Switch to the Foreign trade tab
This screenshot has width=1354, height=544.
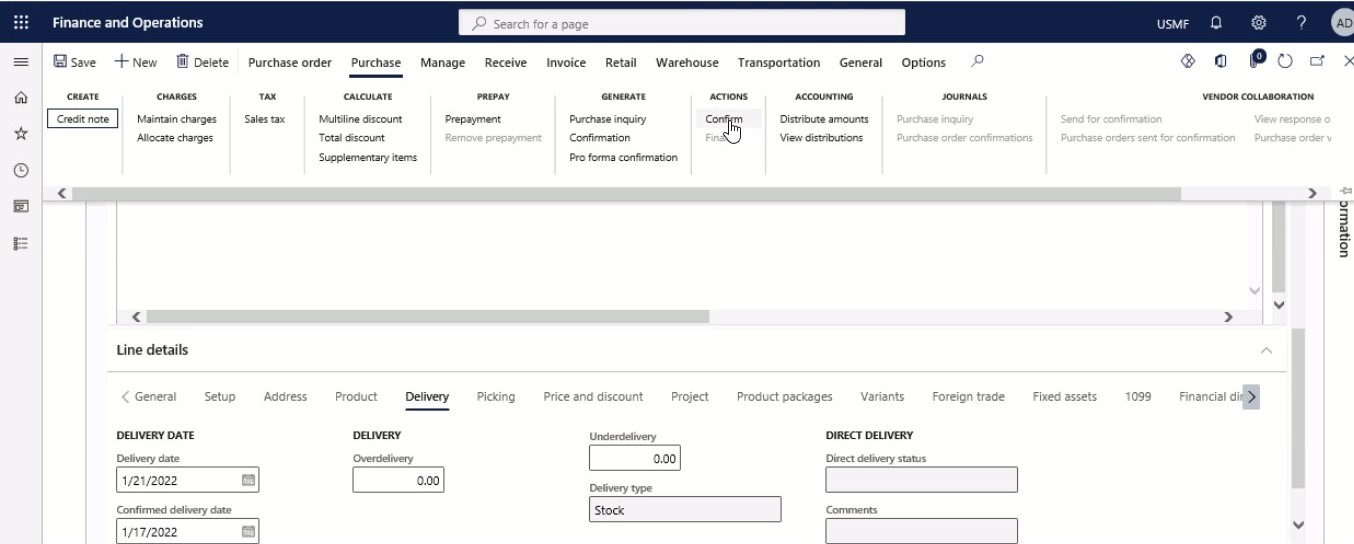coord(968,397)
